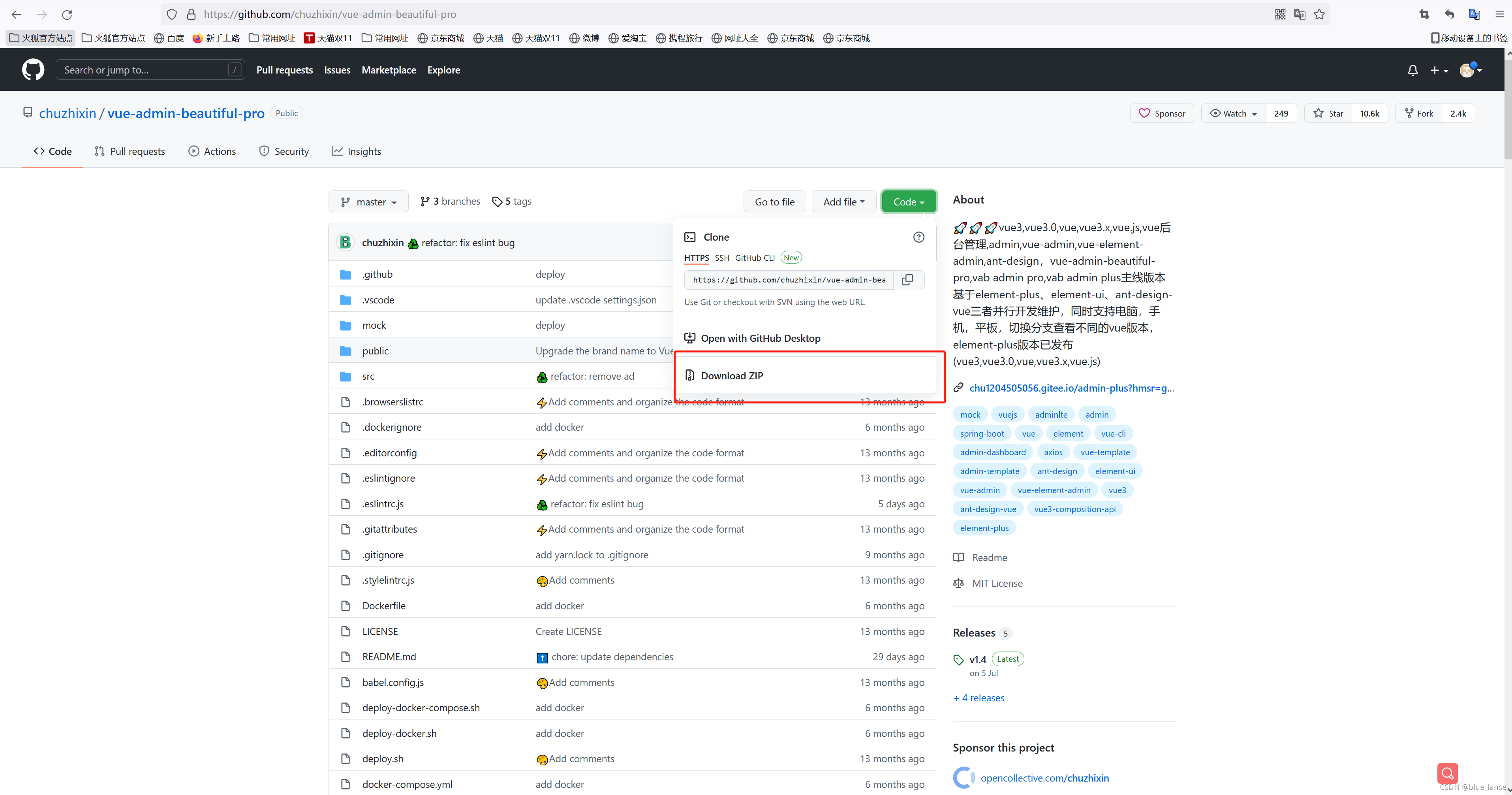Click Download ZIP
The image size is (1512, 795).
click(731, 376)
